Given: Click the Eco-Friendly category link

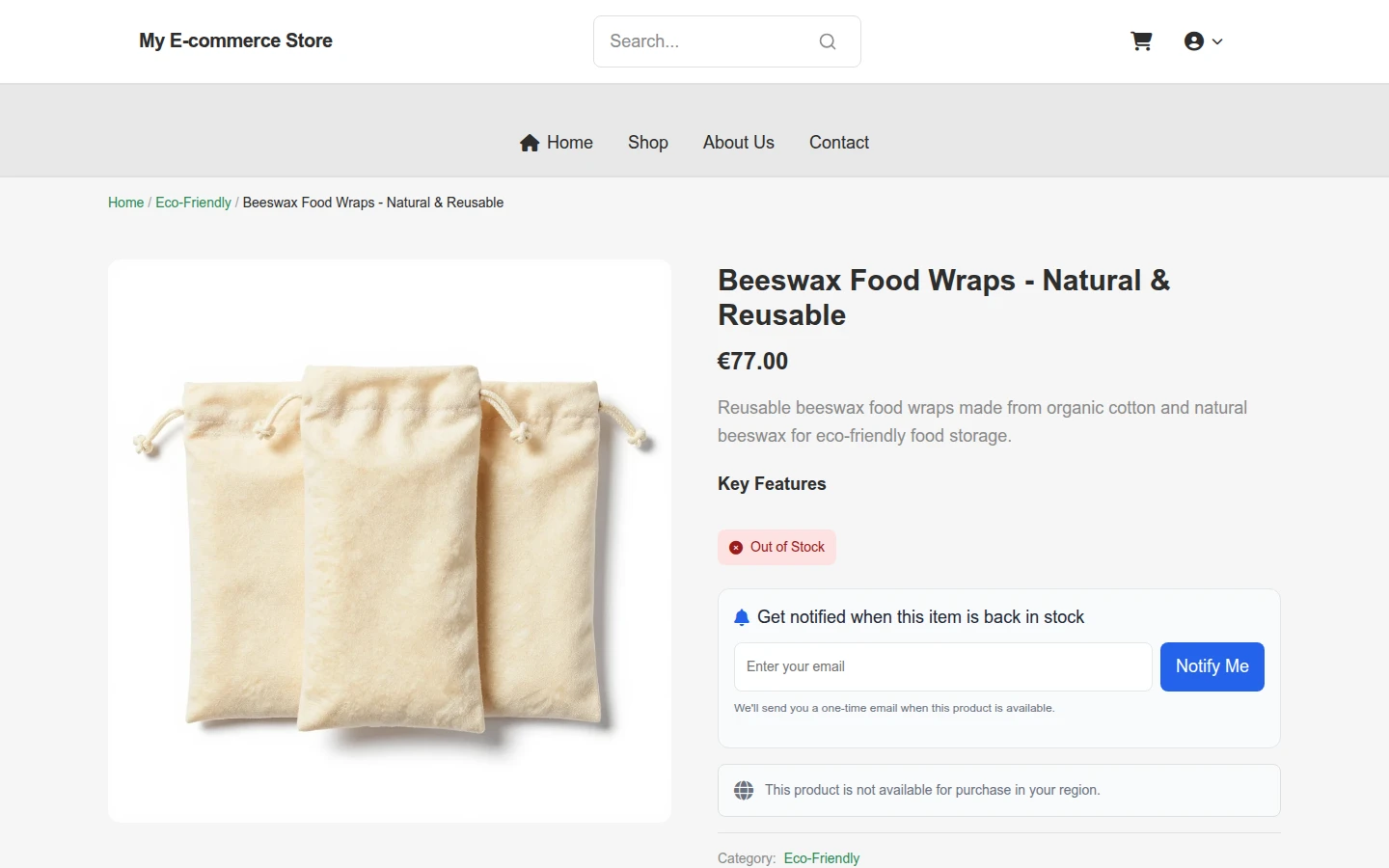Looking at the screenshot, I should point(822,858).
